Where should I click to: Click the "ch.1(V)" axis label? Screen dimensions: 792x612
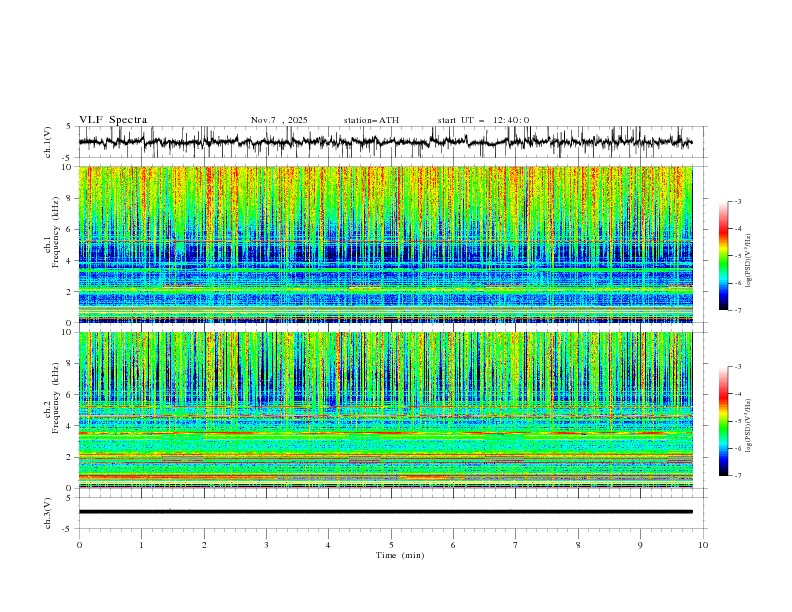(x=48, y=142)
